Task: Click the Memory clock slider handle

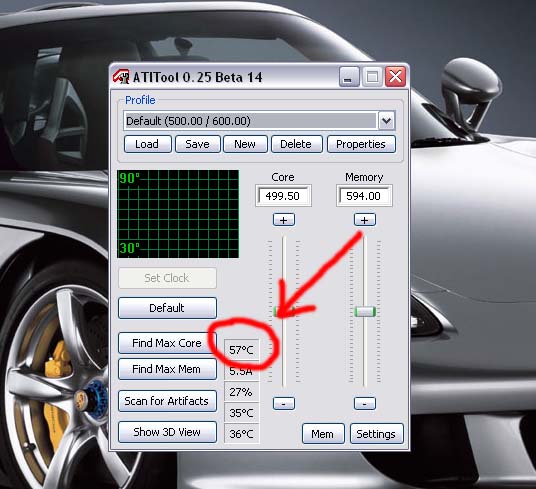Action: tap(365, 312)
